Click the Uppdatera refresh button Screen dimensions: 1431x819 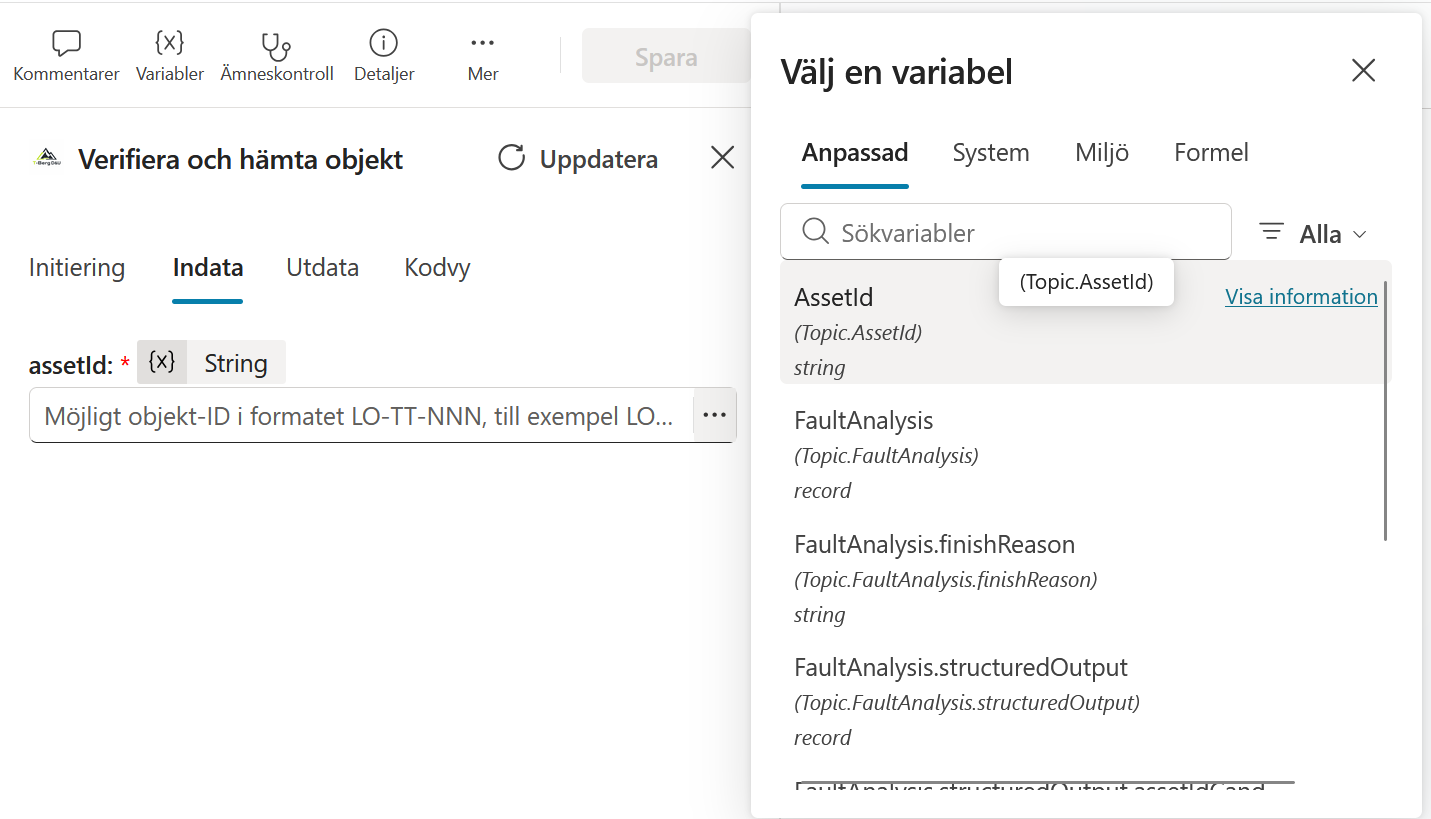point(578,159)
